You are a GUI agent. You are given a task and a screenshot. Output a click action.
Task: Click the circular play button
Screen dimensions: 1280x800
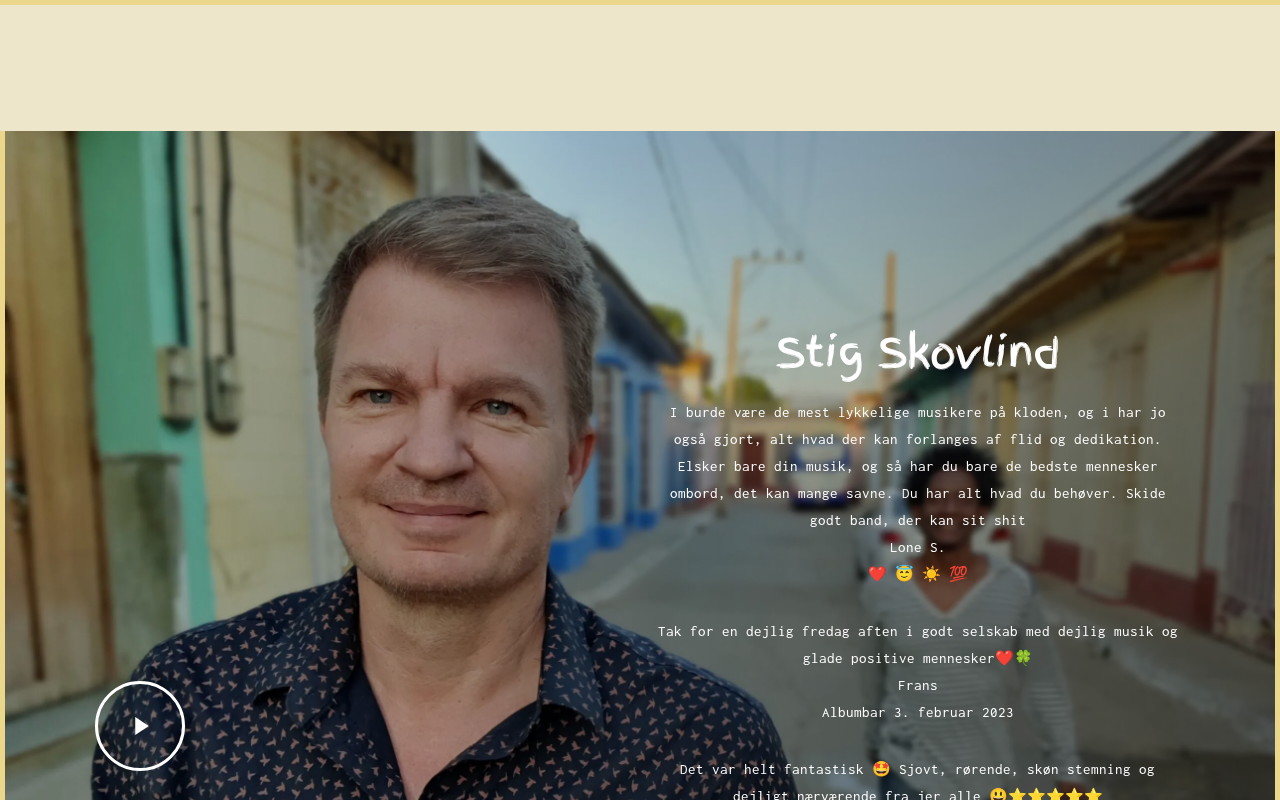pos(140,726)
